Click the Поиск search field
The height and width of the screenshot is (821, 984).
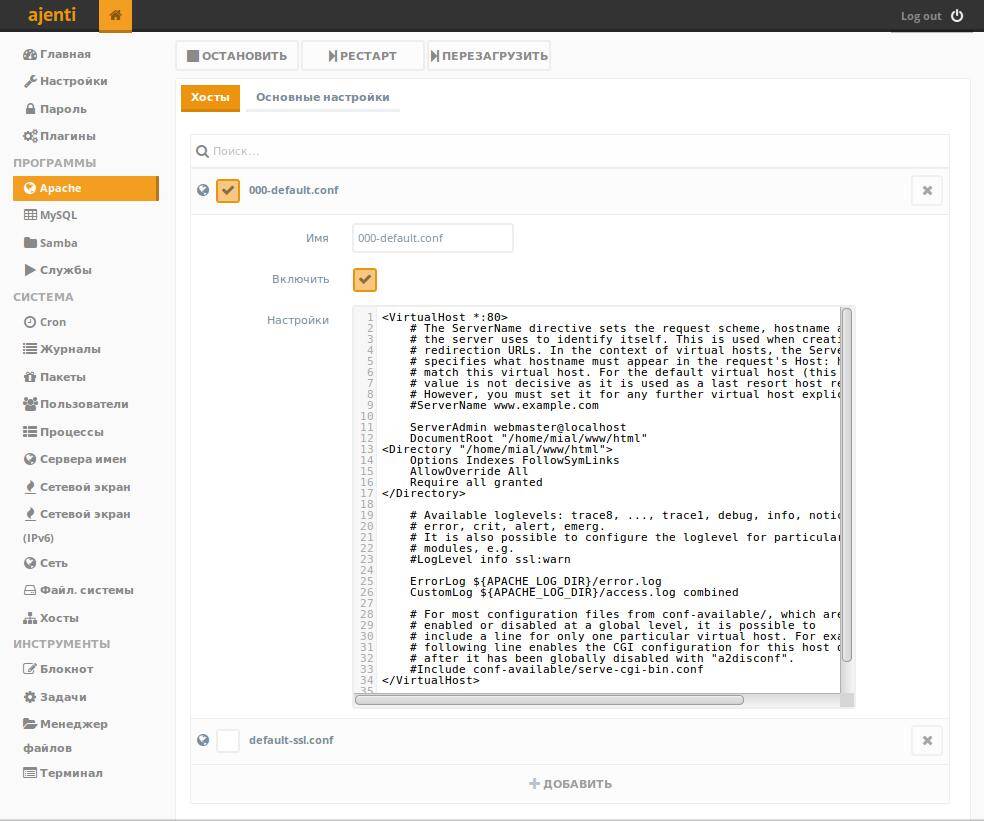570,151
